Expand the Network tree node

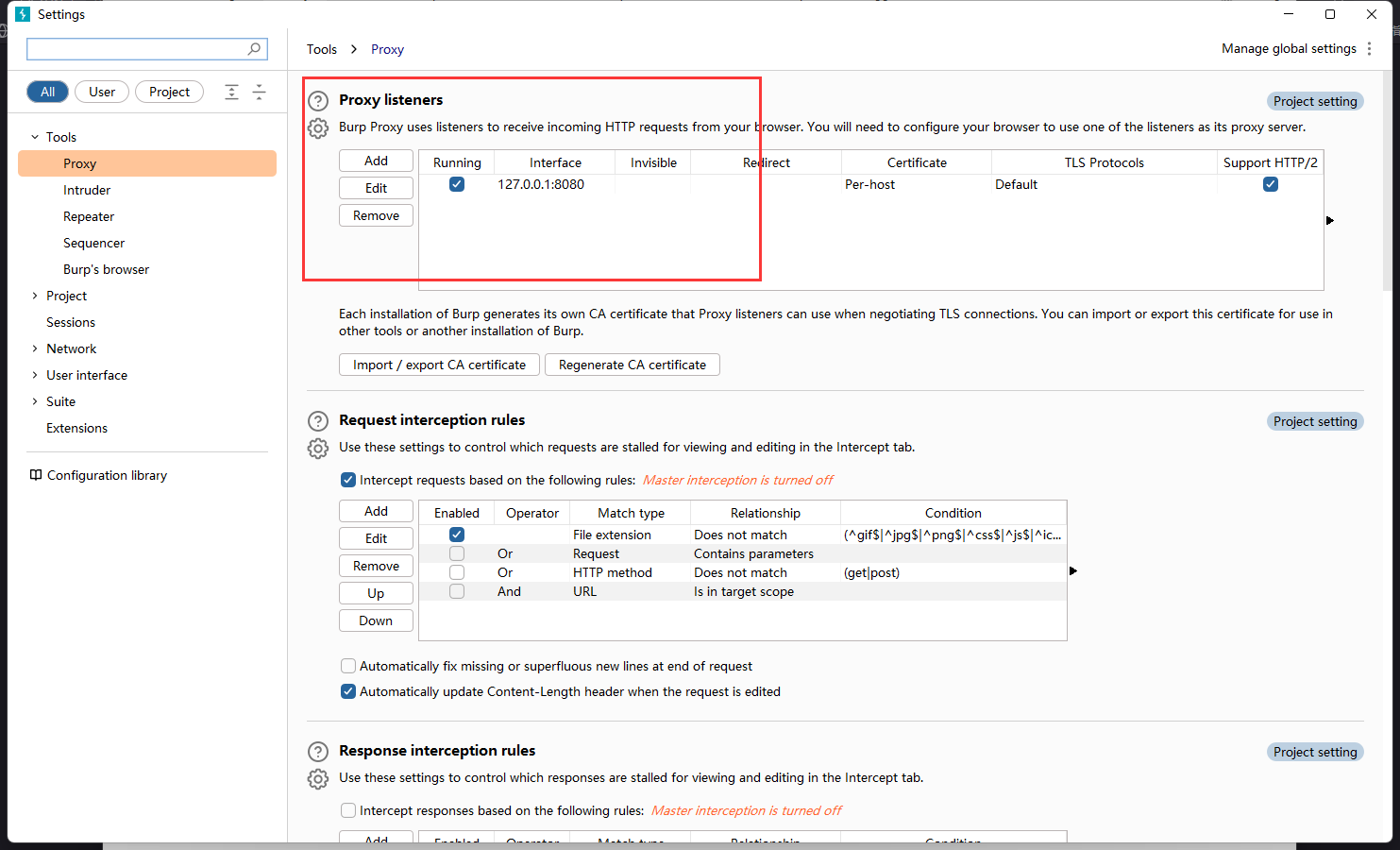point(35,348)
